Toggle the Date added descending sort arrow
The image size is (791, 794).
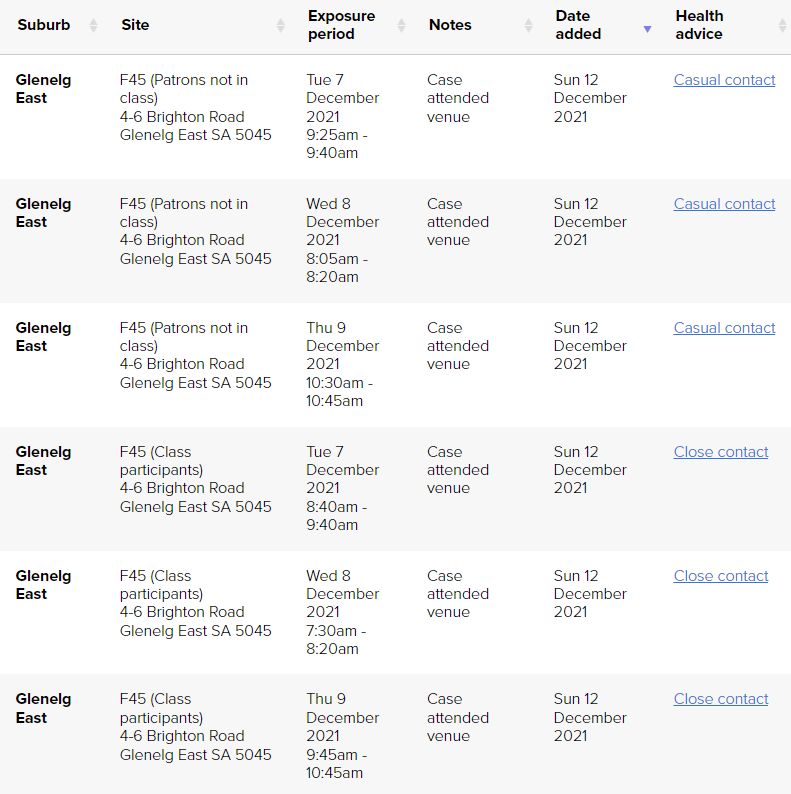coord(647,28)
